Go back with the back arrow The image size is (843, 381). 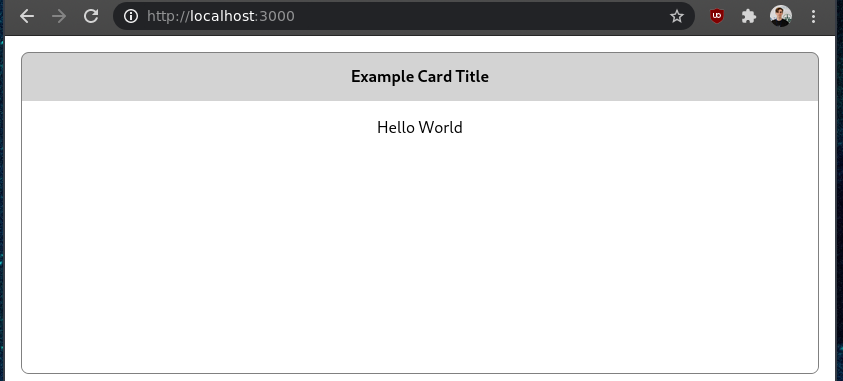coord(27,16)
